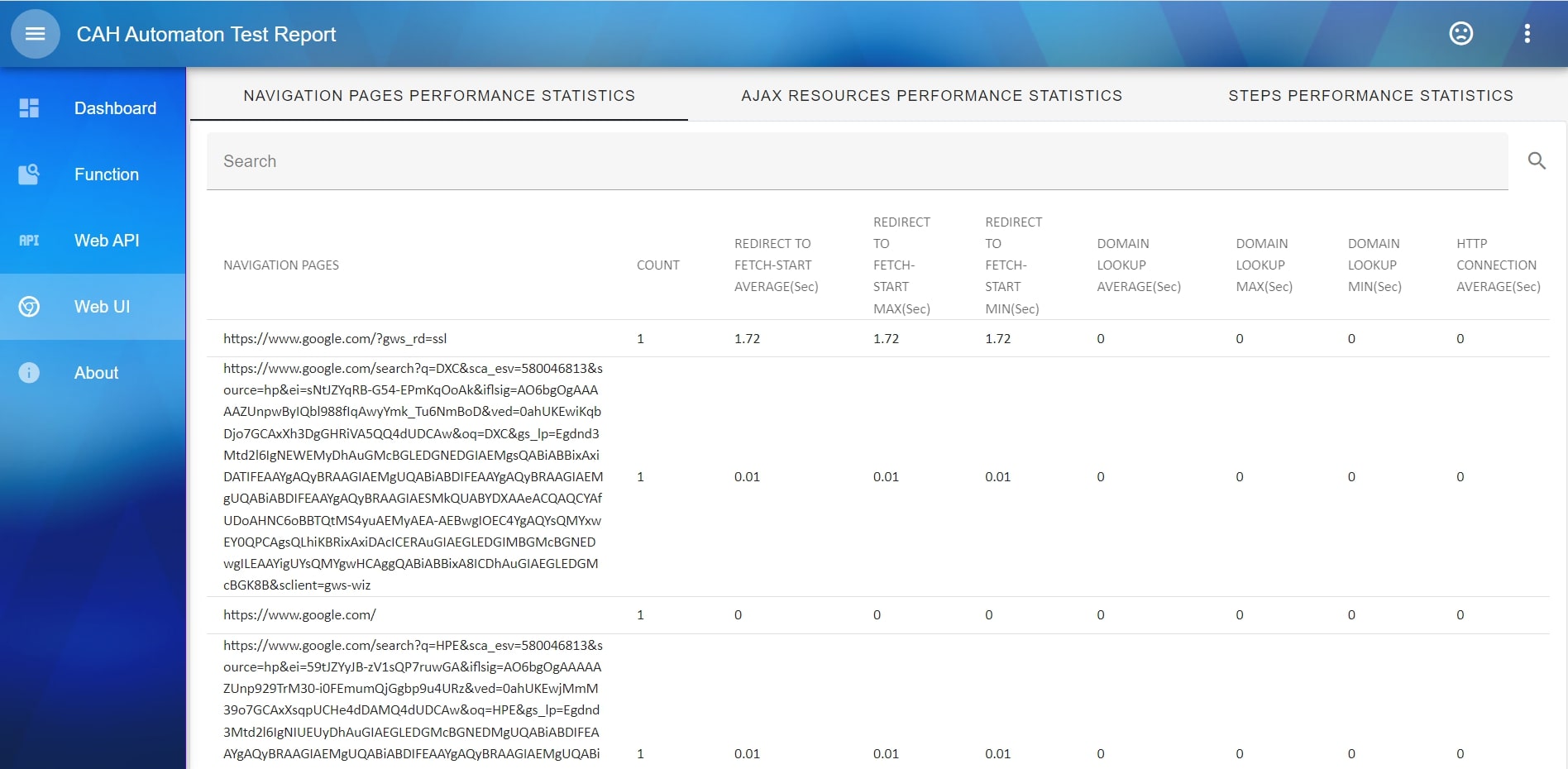Switch to AJAX Resources Performance Statistics tab

click(932, 95)
